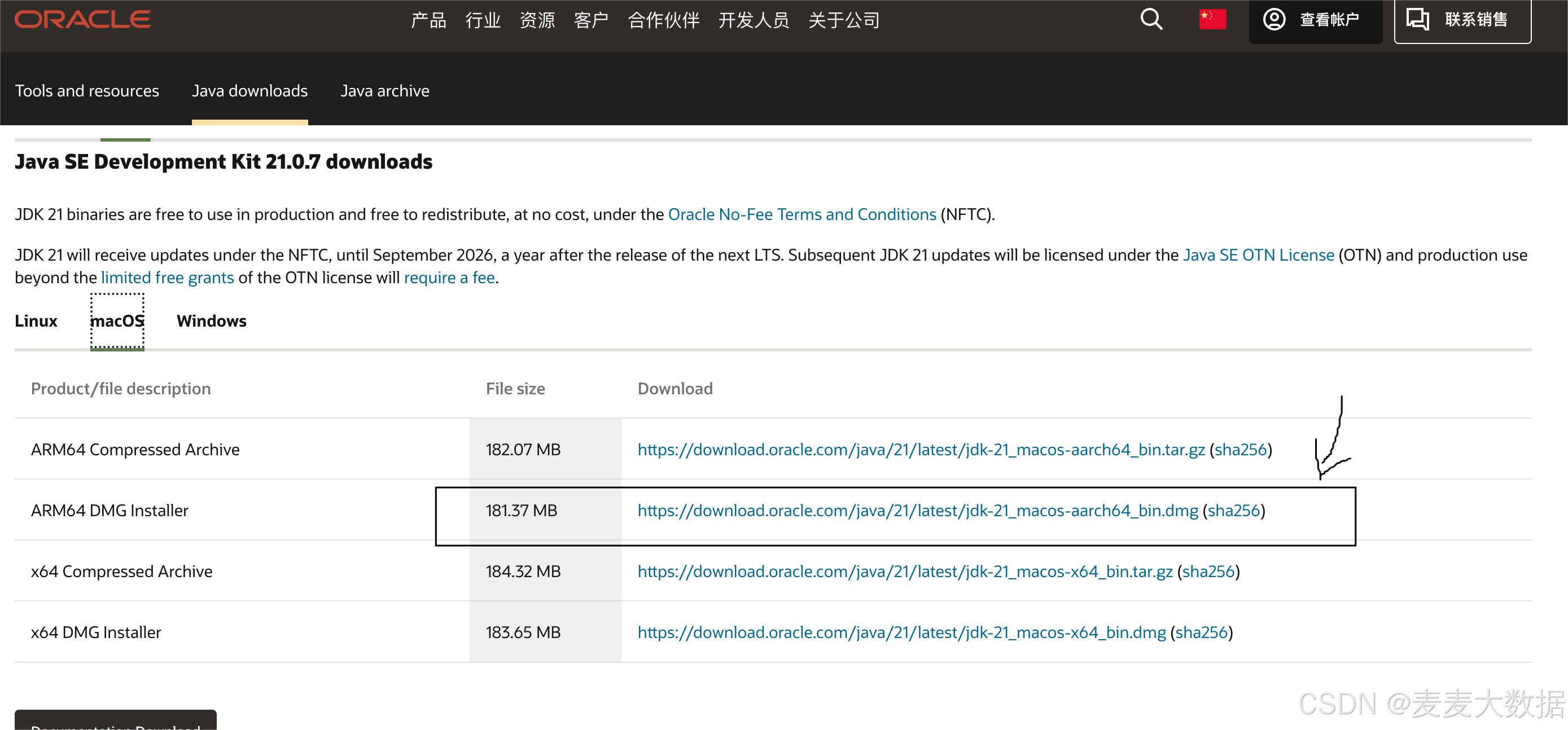Select the Windows platform tab
Screen dimensions: 1568x730
pos(211,321)
